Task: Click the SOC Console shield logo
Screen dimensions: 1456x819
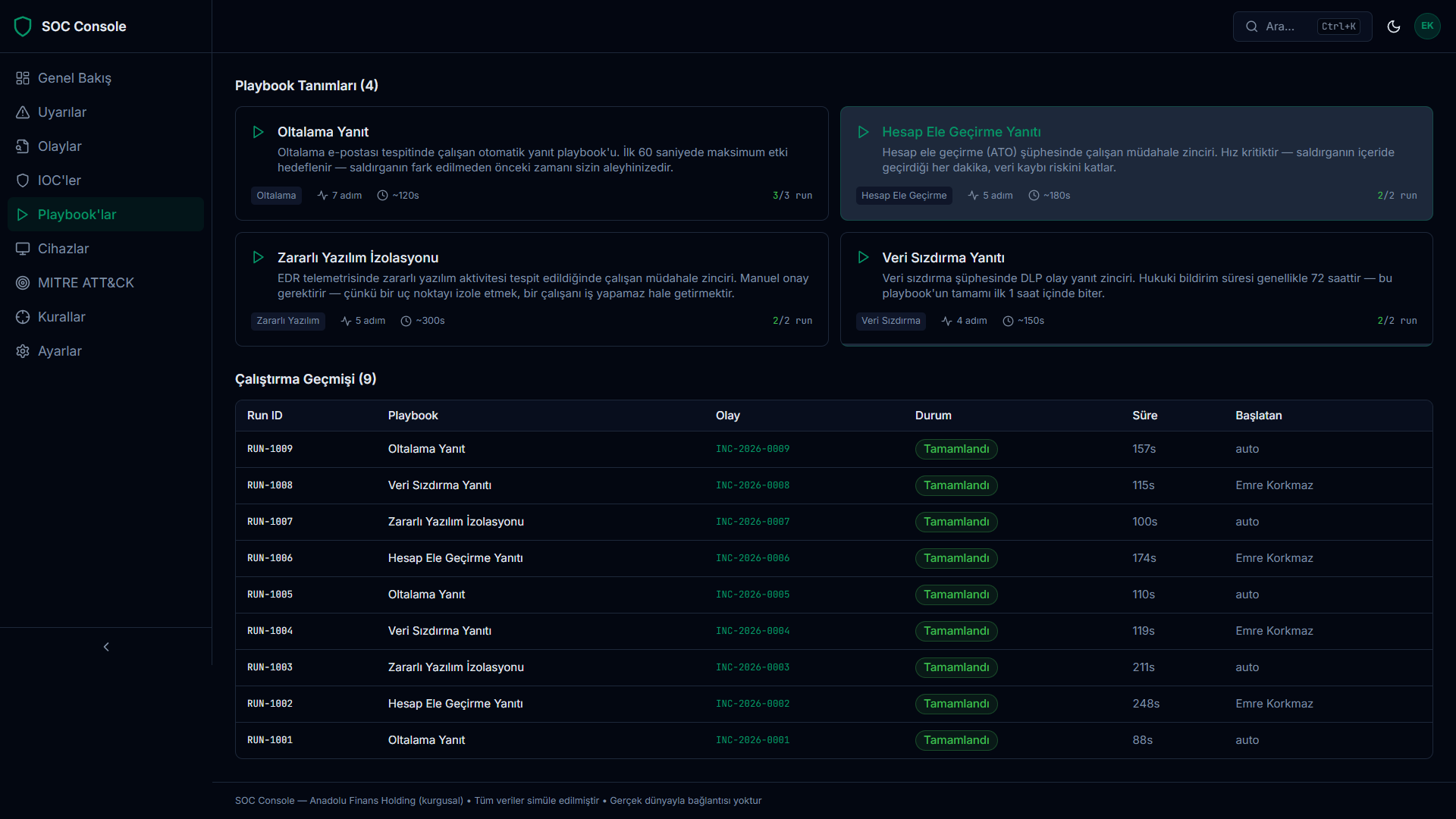Action: (x=23, y=27)
